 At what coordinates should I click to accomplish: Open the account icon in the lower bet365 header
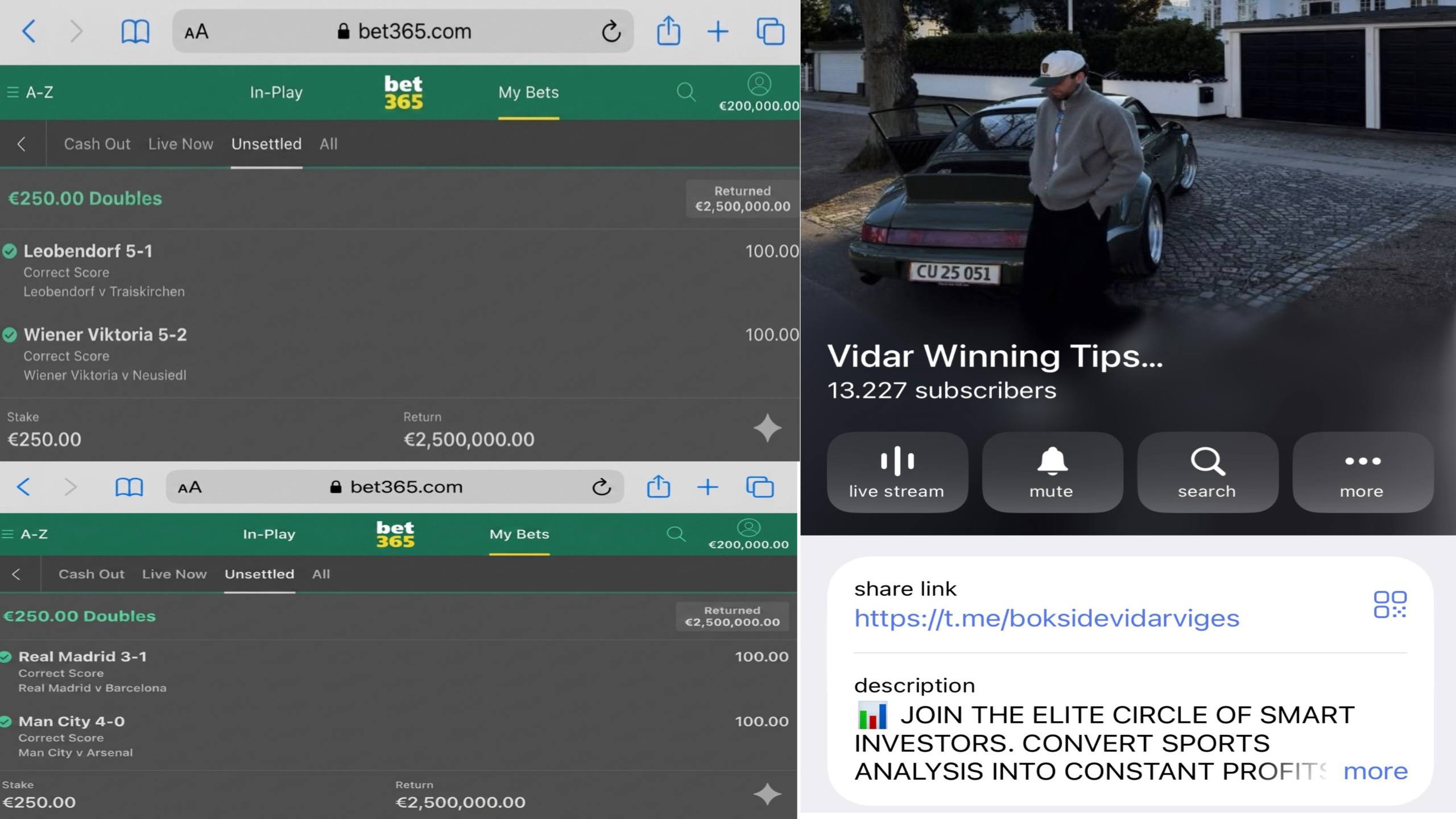click(748, 527)
